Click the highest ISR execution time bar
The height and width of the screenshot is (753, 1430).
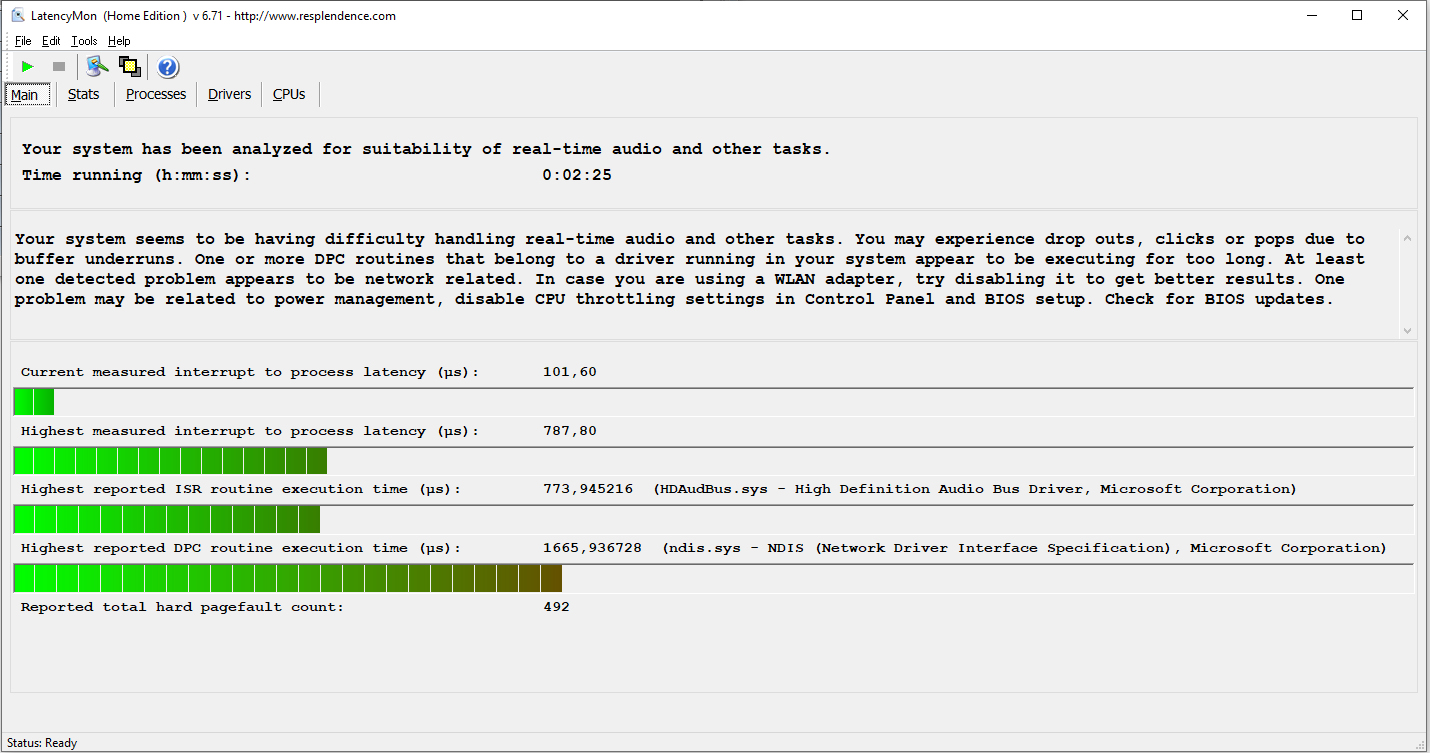[x=714, y=519]
